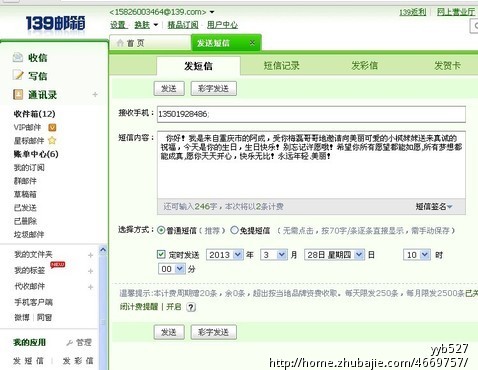Viewport: 478px width, 370px height.
Task: Switch to the 短信记录 tab
Action: (x=281, y=66)
